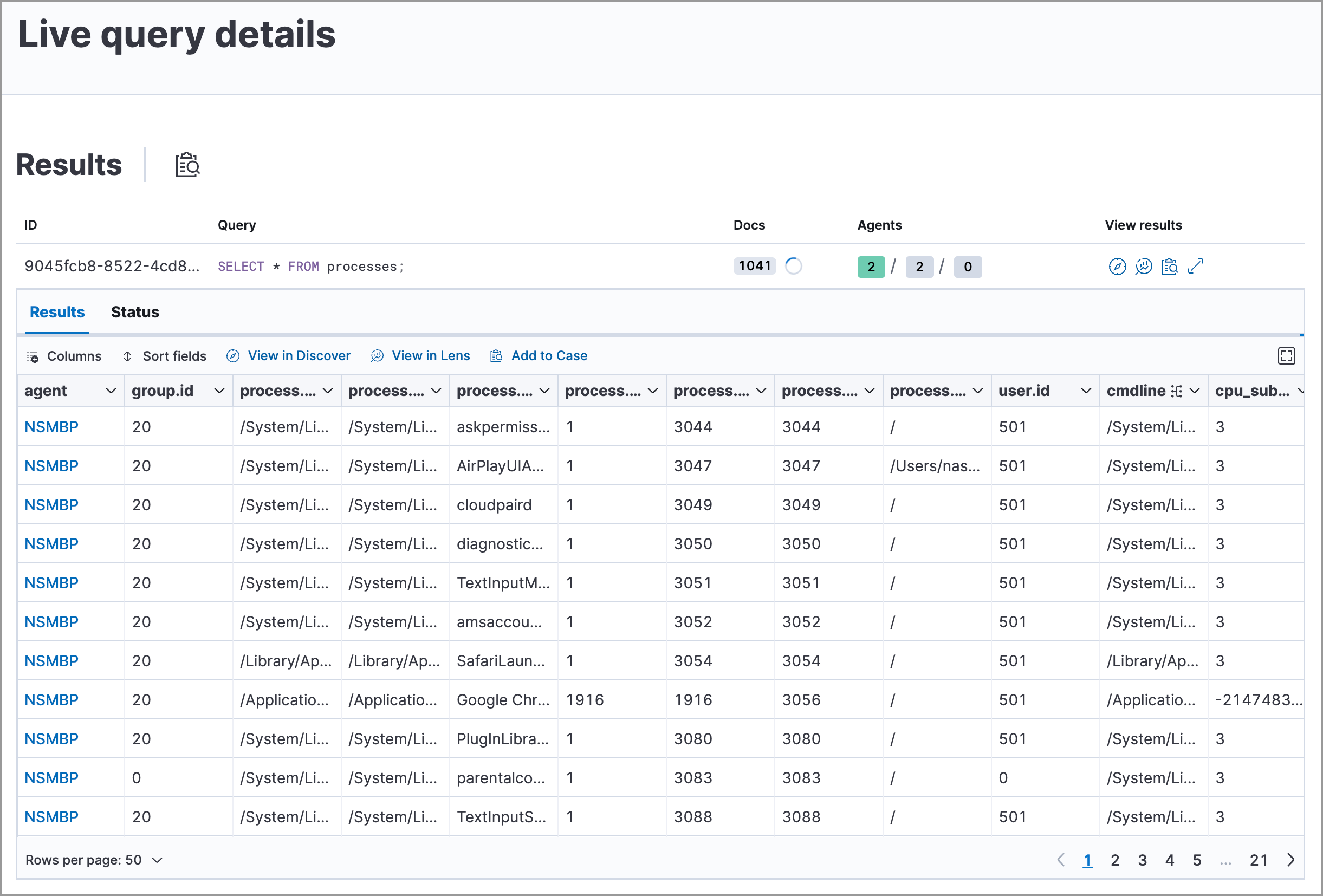Open user.id column header dropdown
Viewport: 1323px width, 896px height.
tap(1086, 391)
